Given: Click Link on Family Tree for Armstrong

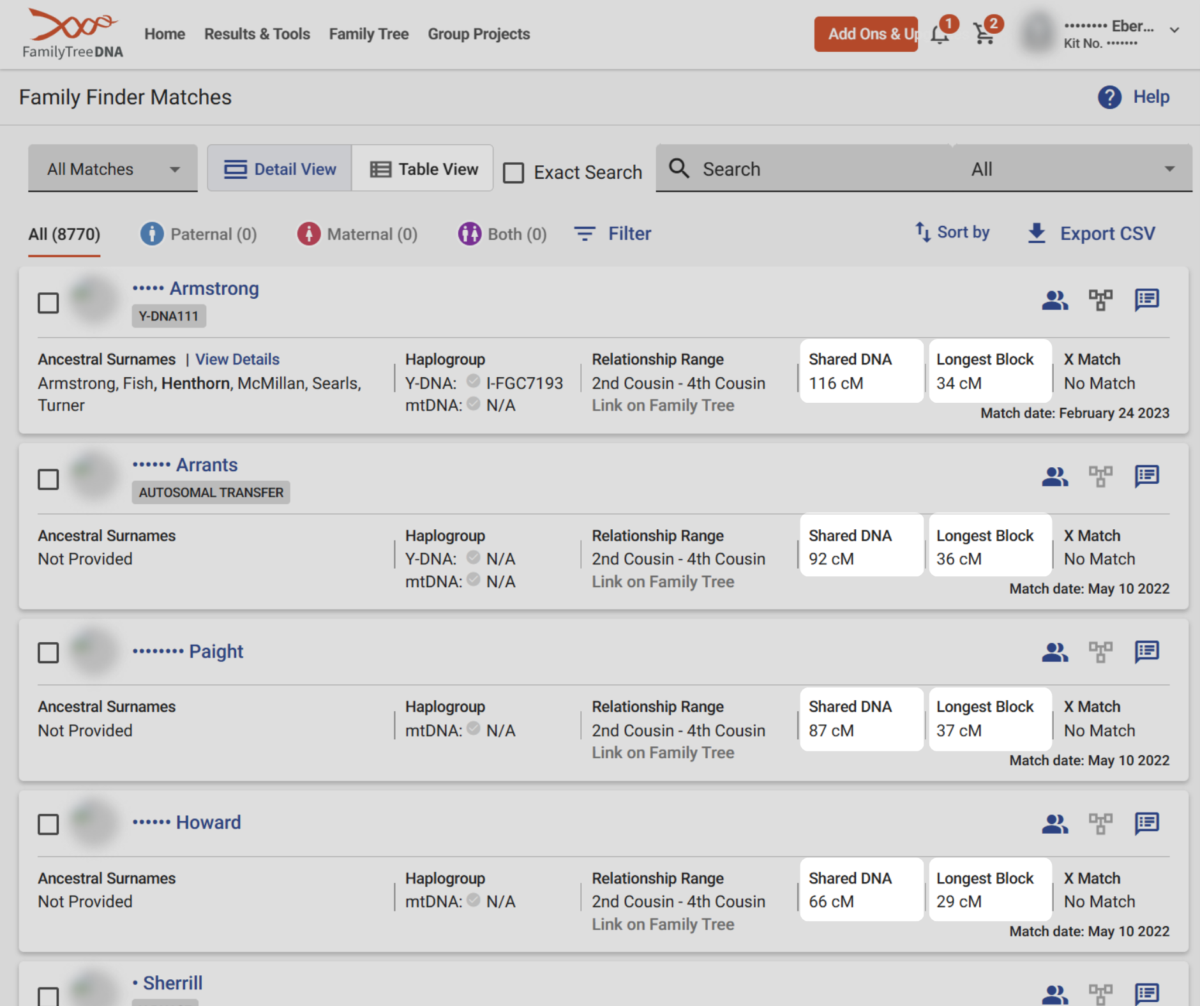Looking at the screenshot, I should [x=663, y=405].
